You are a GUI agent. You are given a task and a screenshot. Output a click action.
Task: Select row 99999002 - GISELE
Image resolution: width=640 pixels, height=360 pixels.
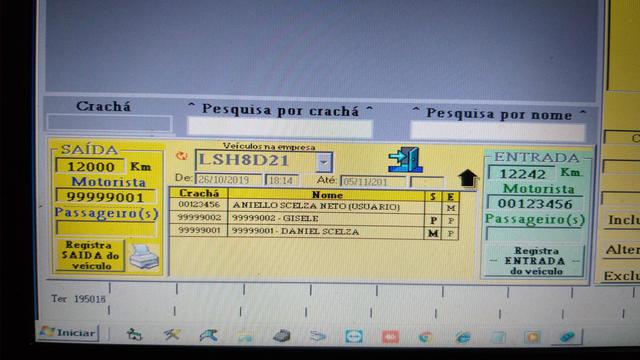click(x=315, y=219)
